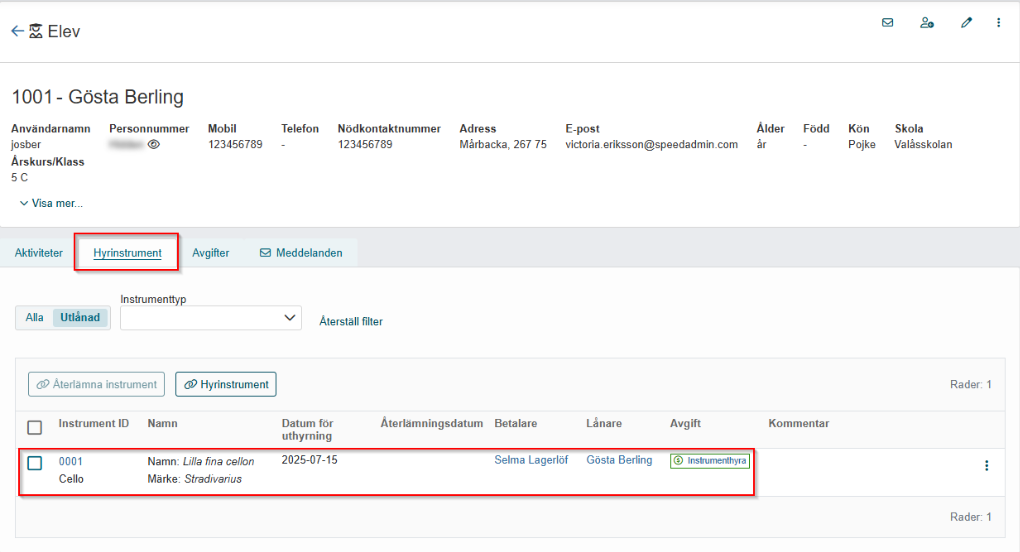Screen dimensions: 1020x552
Task: Open the Instrumenttyp dropdown
Action: [211, 318]
